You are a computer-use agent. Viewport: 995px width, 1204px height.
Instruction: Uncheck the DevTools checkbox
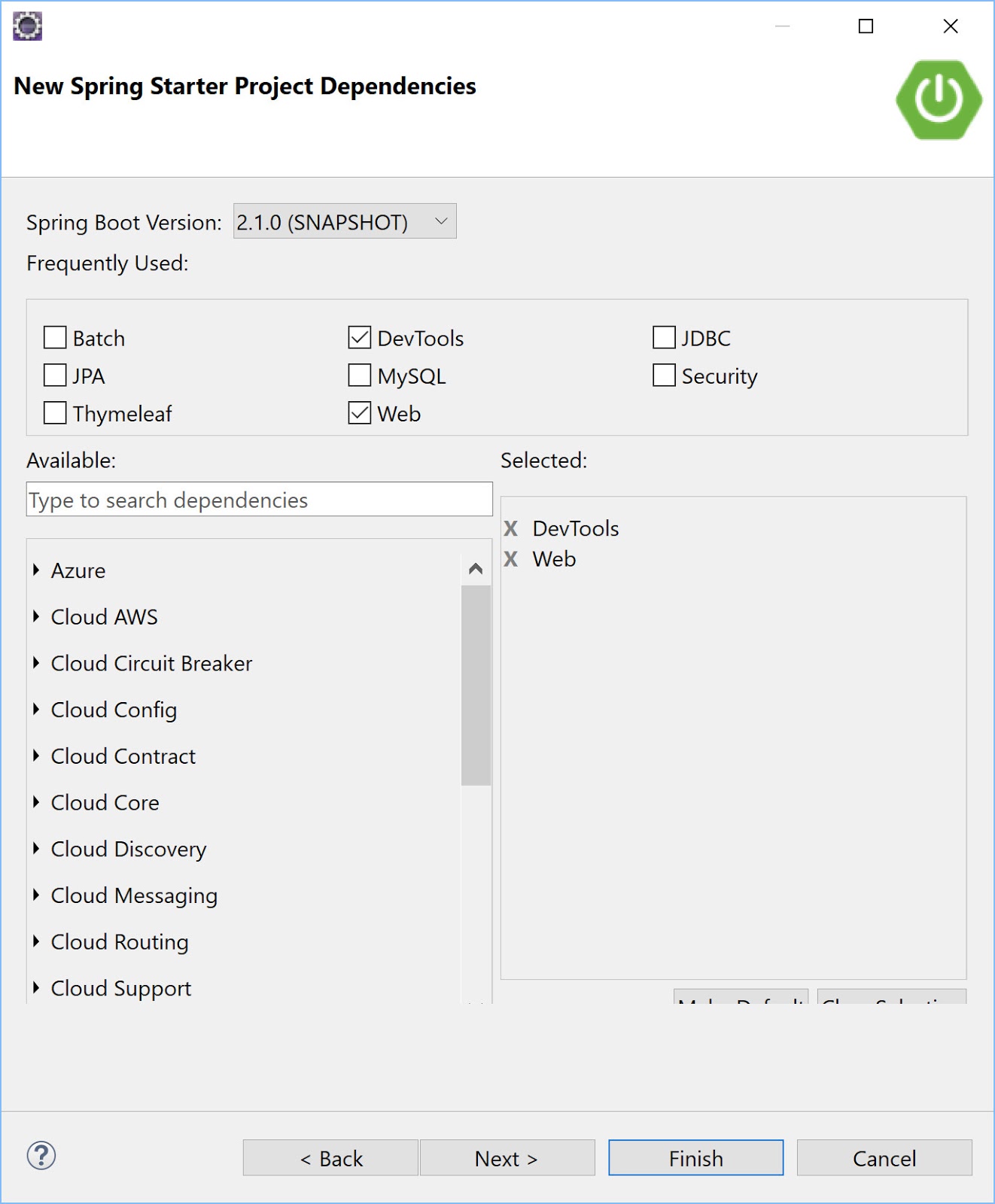(360, 338)
